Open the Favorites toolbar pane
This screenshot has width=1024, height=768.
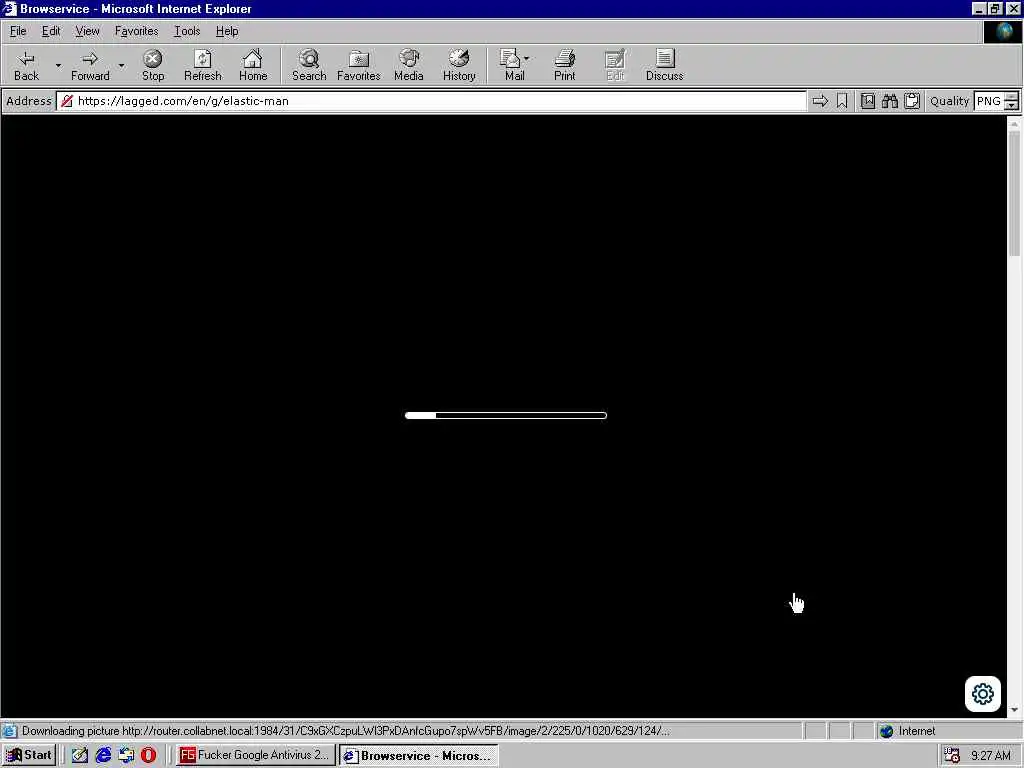pyautogui.click(x=359, y=65)
